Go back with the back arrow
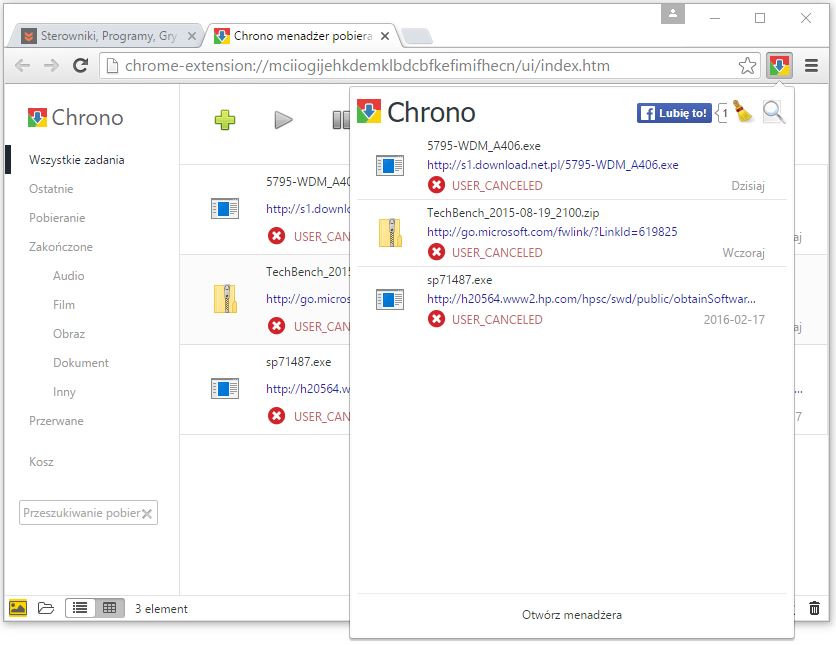 click(22, 66)
